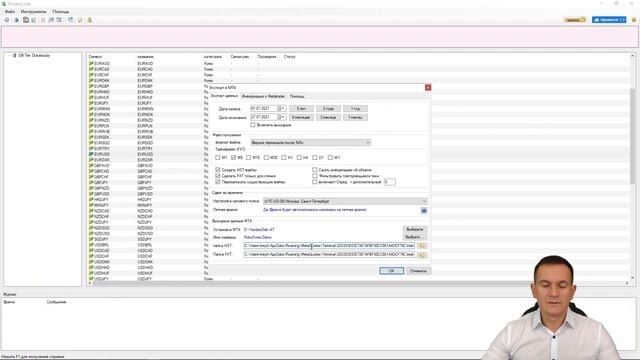The width and height of the screenshot is (640, 360).
Task: Switch to Информация о Metatrader tab
Action: tap(263, 96)
